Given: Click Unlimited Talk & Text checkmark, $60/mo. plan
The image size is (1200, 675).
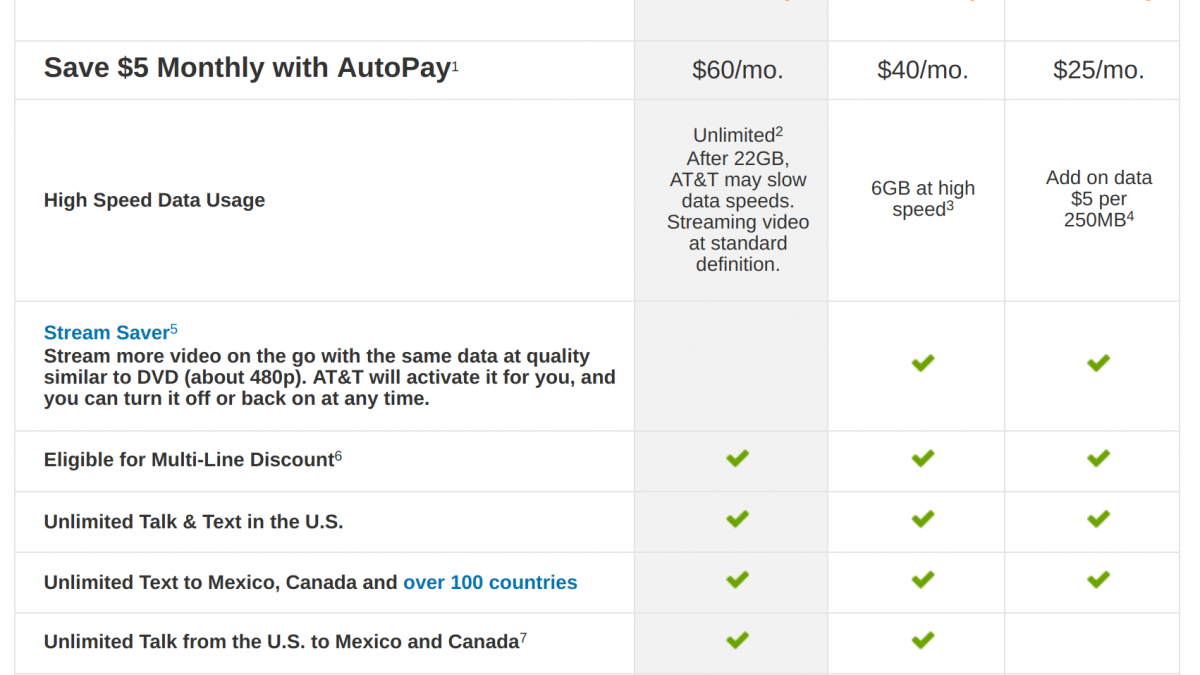Looking at the screenshot, I should 737,520.
